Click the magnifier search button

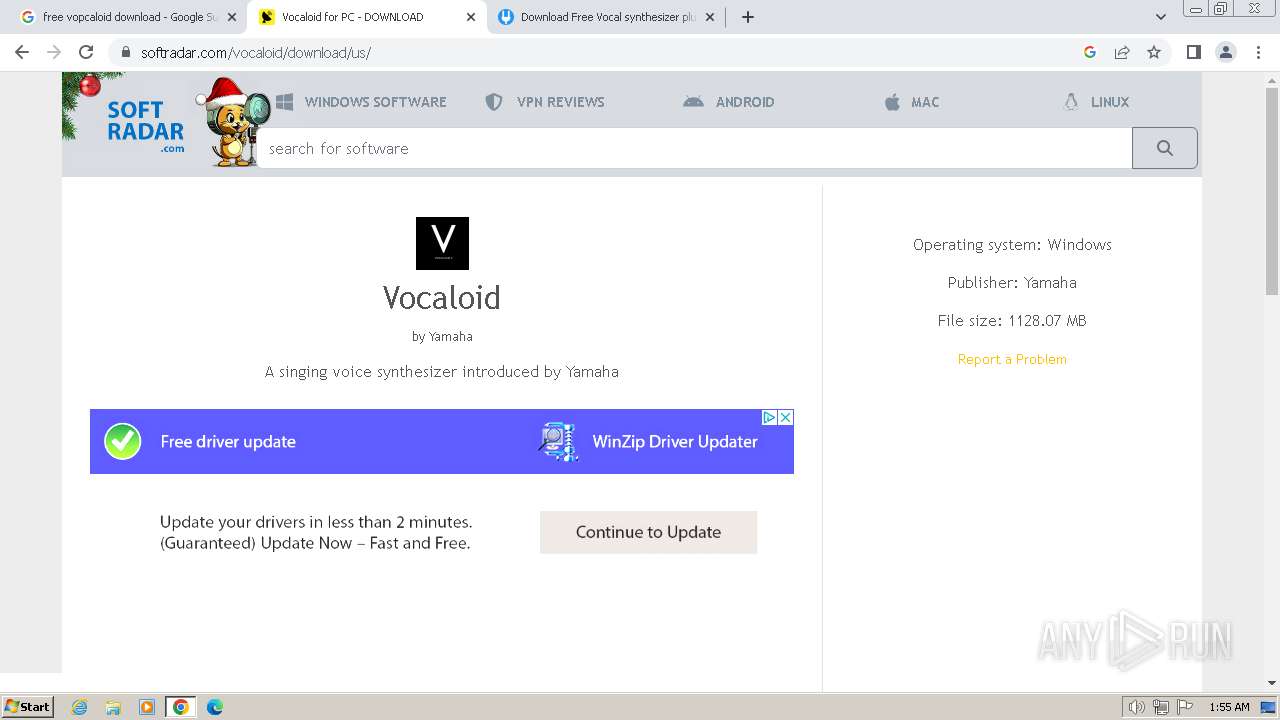pos(1165,148)
